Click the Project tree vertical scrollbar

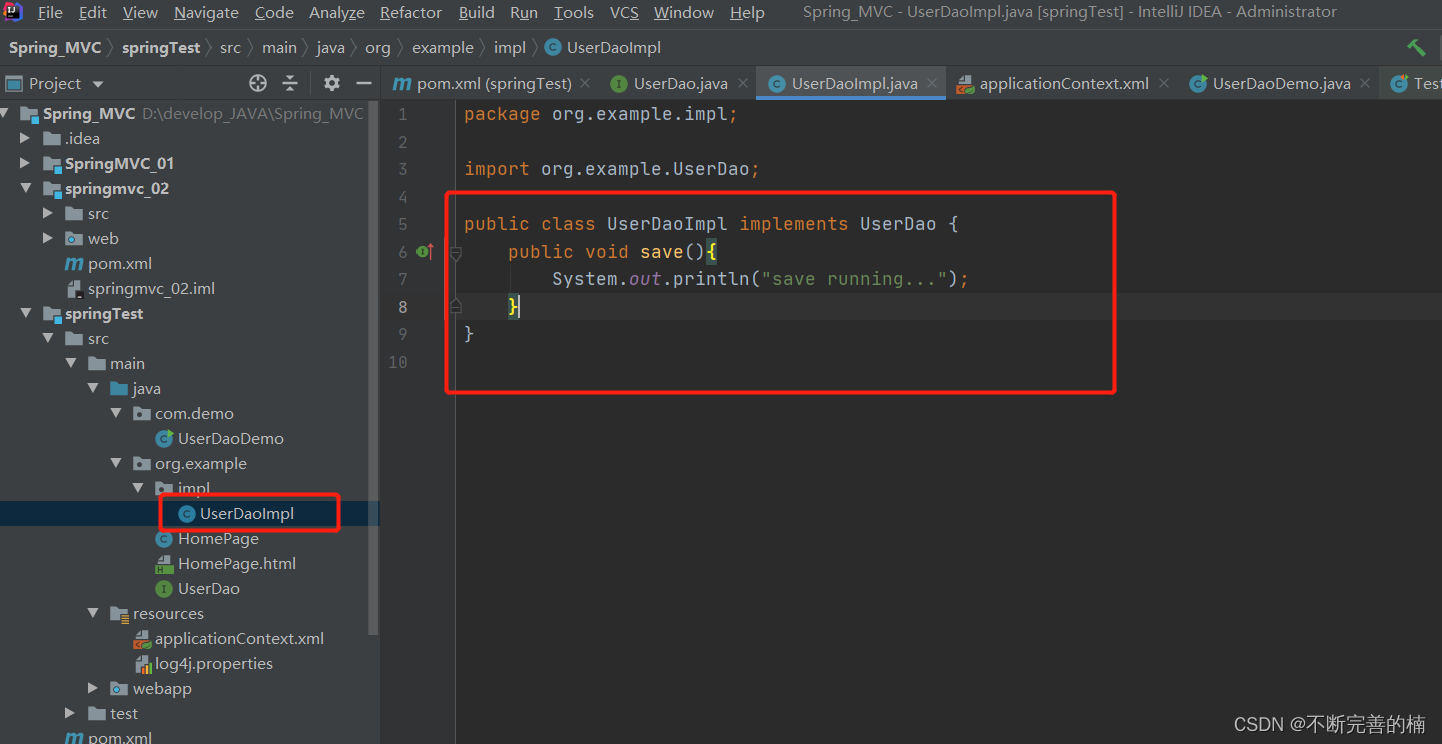[x=374, y=368]
